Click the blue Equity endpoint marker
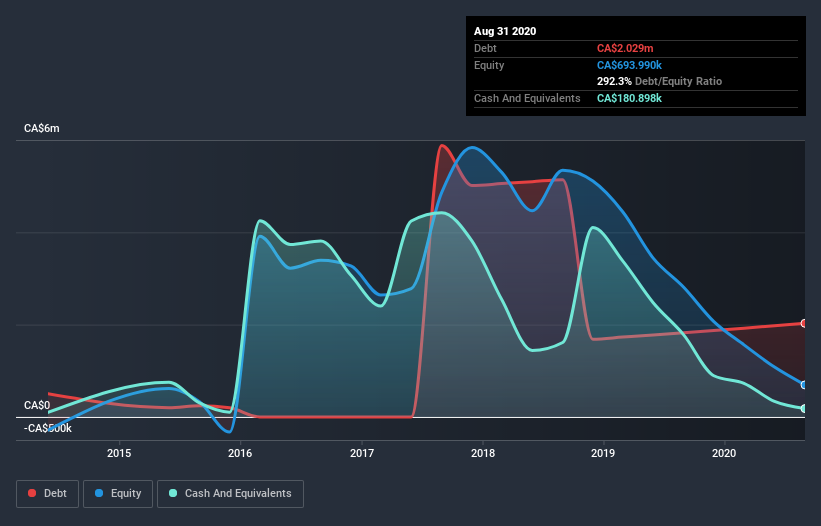The image size is (821, 526). coord(804,385)
